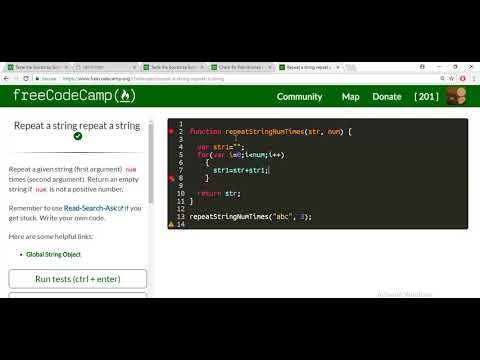Click the repeatStringNumTimes("abc") call on line 13
The height and width of the screenshot is (360, 480).
[250, 217]
